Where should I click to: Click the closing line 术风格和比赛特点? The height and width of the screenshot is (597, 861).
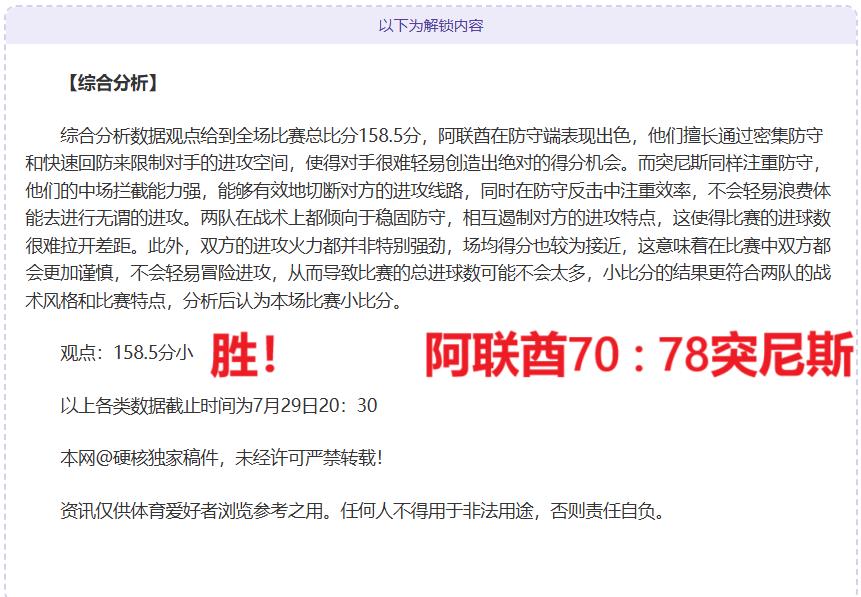click(x=214, y=300)
